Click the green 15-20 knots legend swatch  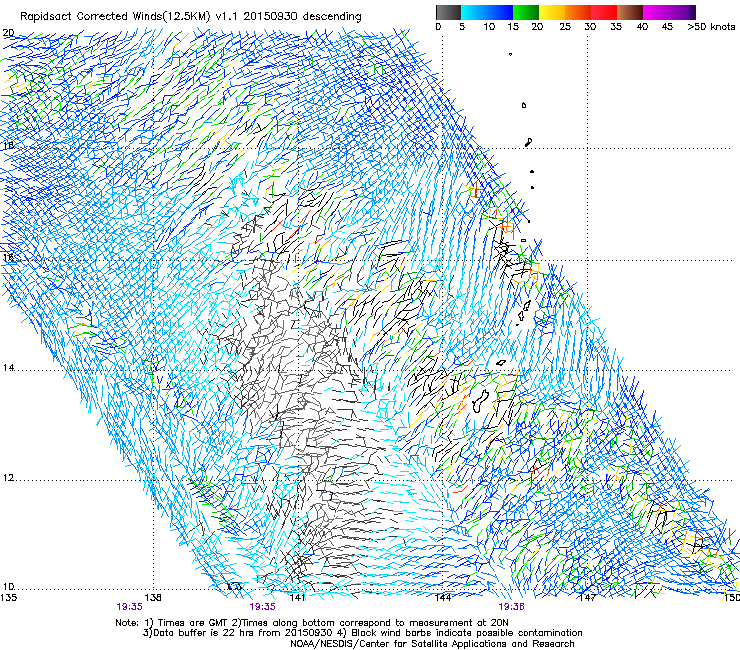coord(526,12)
